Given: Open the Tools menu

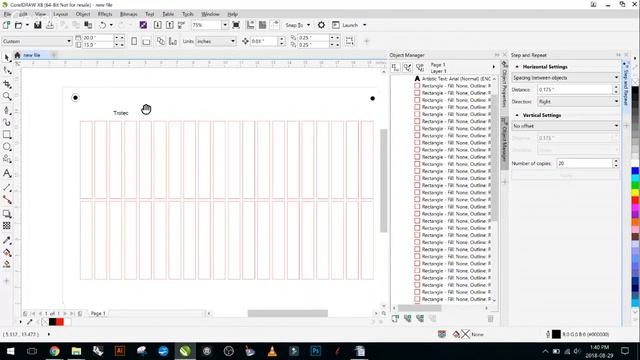Looking at the screenshot, I should click(188, 14).
